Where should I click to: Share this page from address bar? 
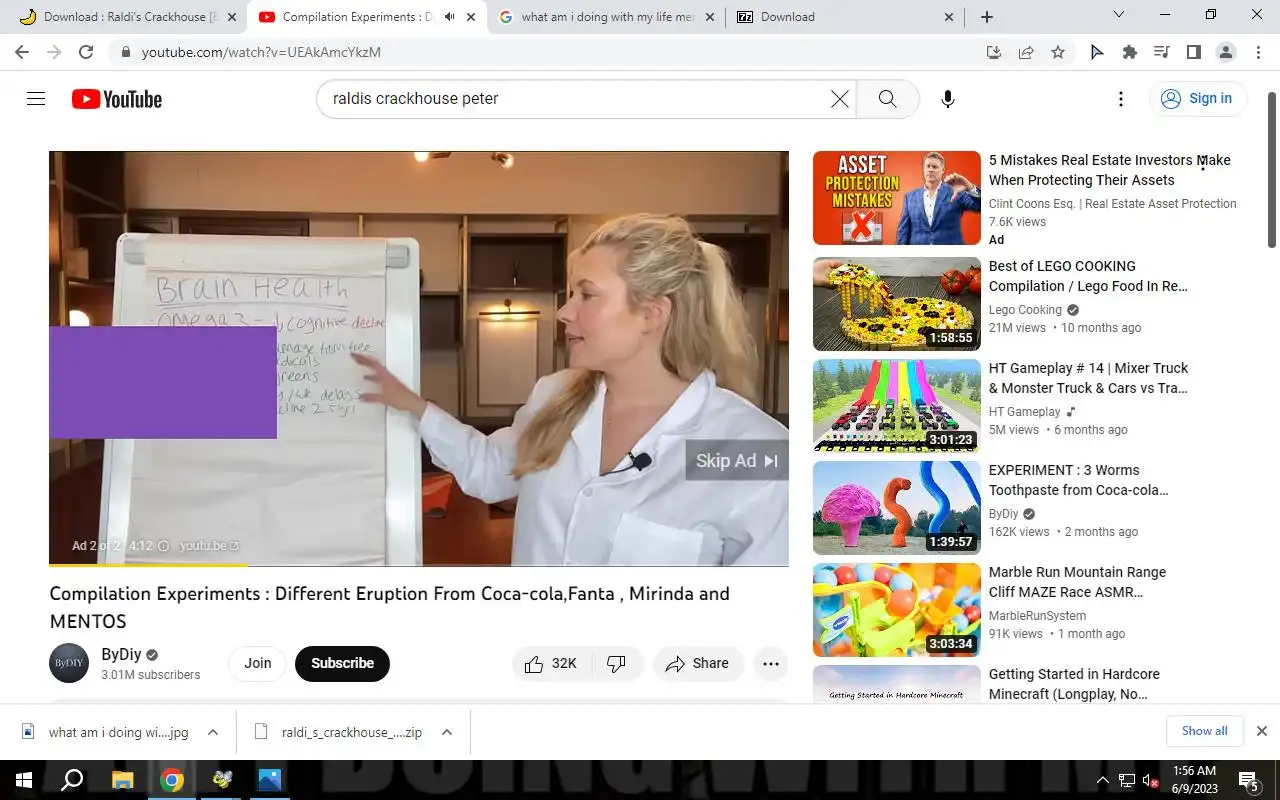pos(1026,52)
